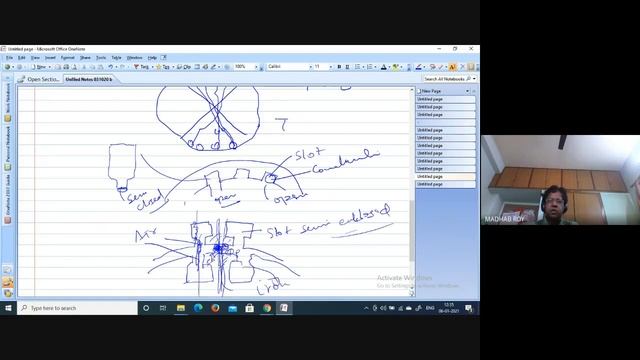Image resolution: width=640 pixels, height=360 pixels.
Task: Select the first Untitled page in the page list
Action: coord(445,99)
